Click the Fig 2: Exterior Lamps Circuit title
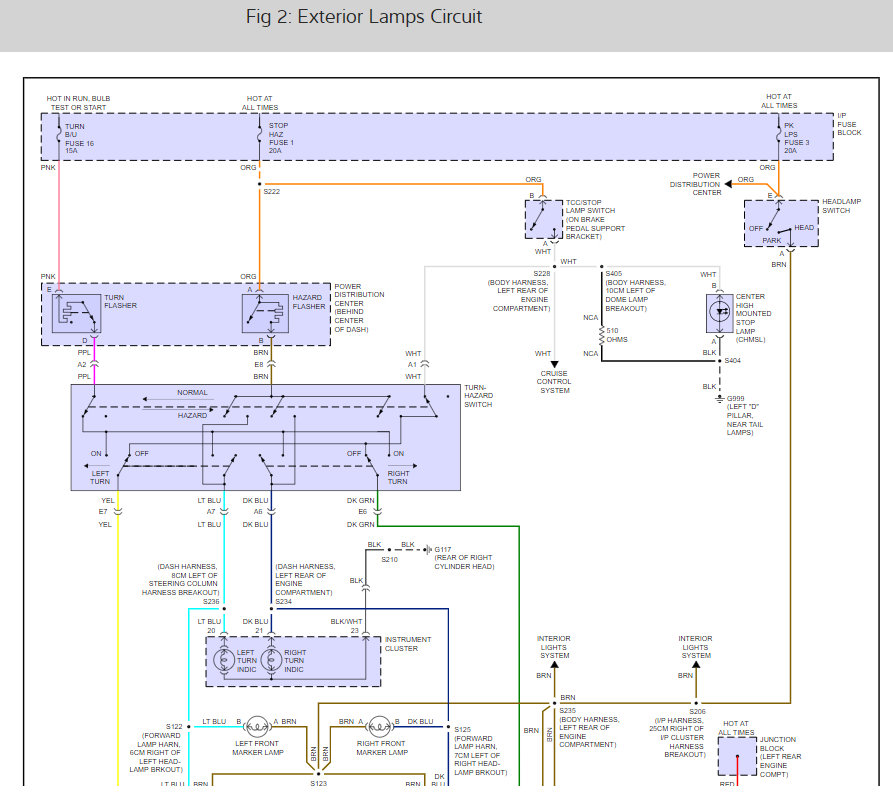This screenshot has width=893, height=802. [x=364, y=17]
